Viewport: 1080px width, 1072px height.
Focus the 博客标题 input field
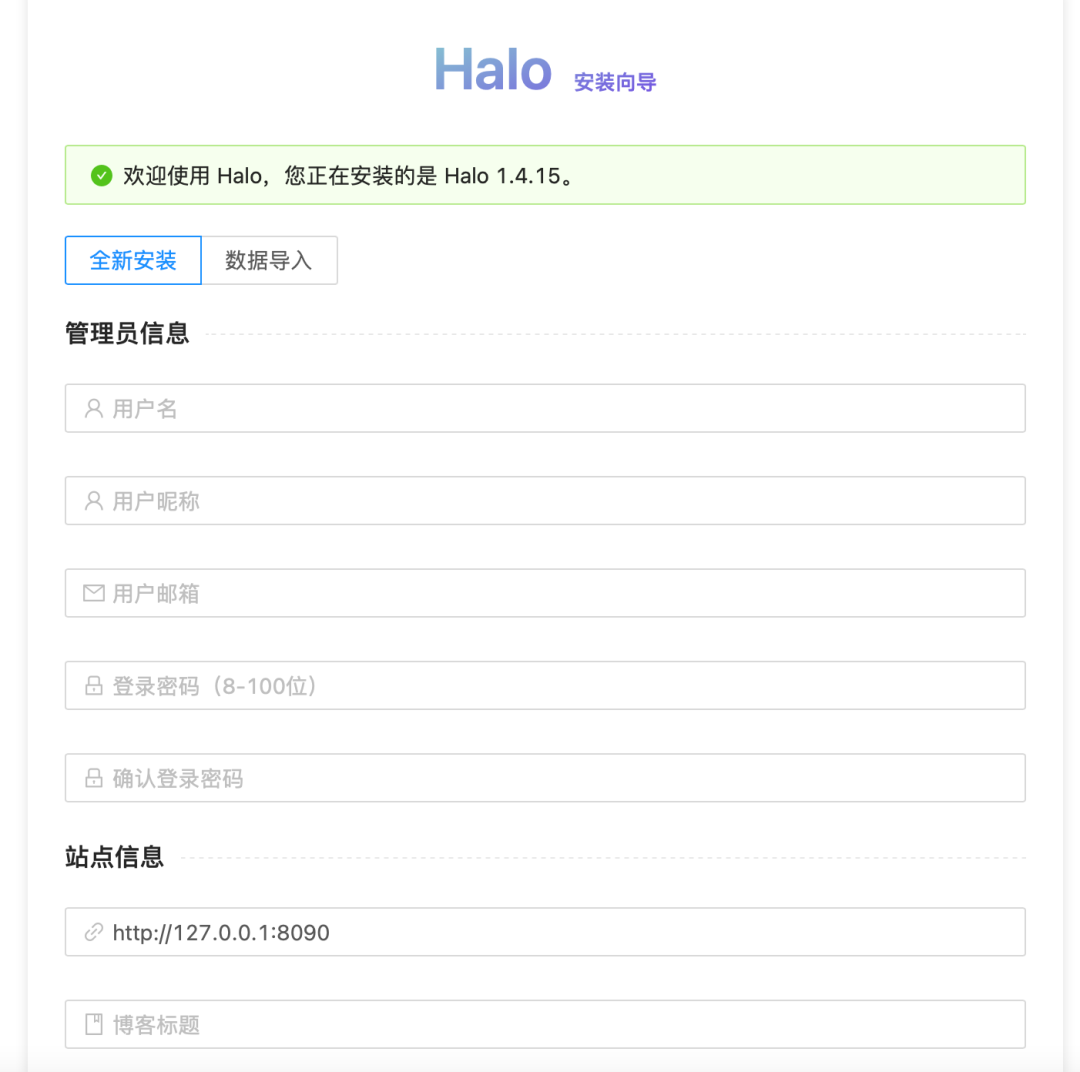click(546, 1023)
